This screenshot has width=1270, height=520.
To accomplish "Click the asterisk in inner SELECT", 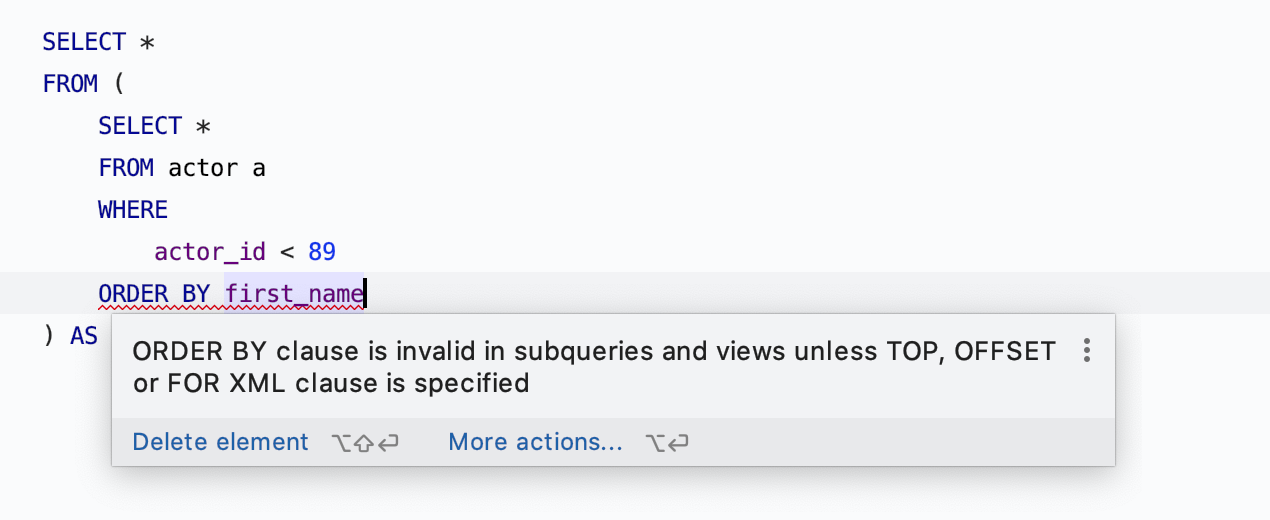I will click(203, 127).
